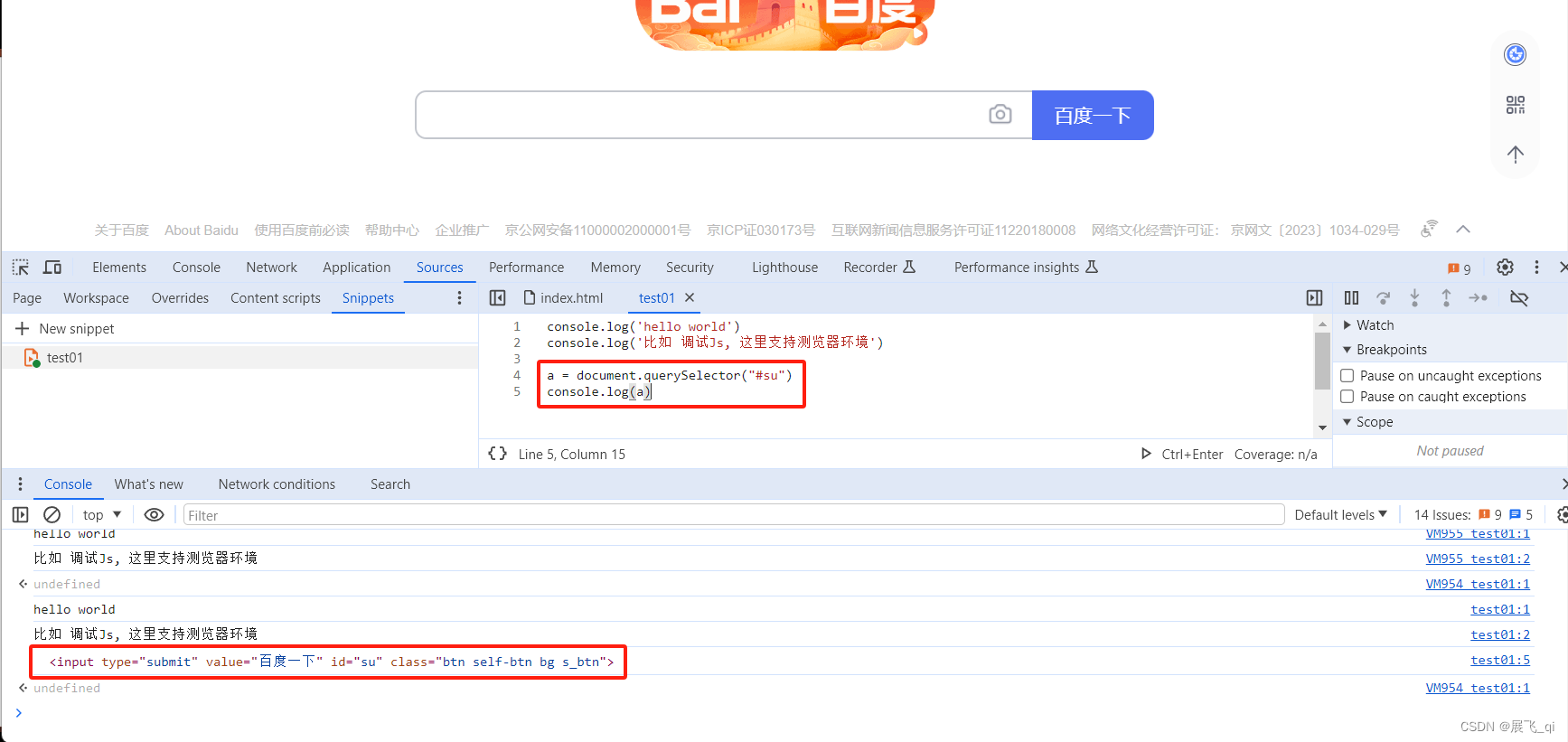
Task: Click the Baidu AI assistant icon
Action: (1516, 55)
